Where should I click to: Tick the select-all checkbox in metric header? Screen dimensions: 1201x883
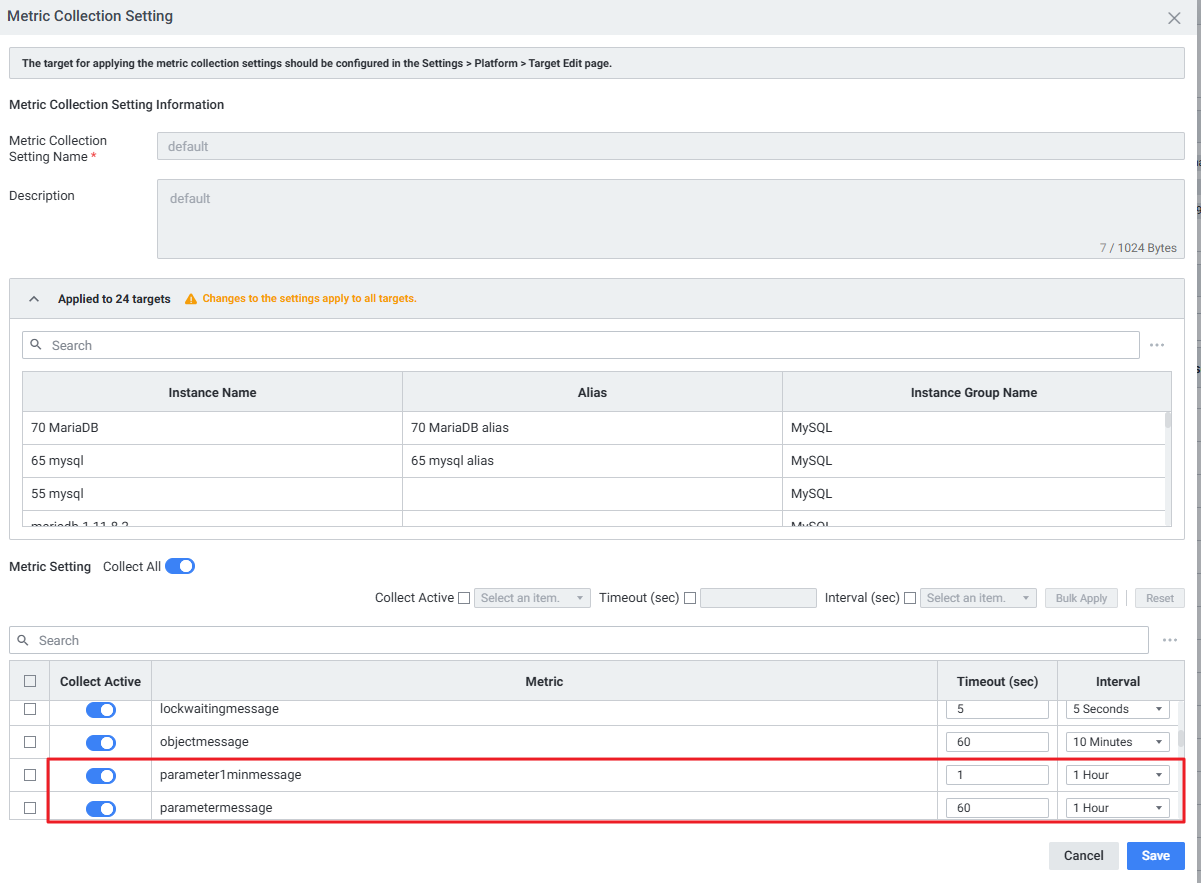(x=30, y=681)
